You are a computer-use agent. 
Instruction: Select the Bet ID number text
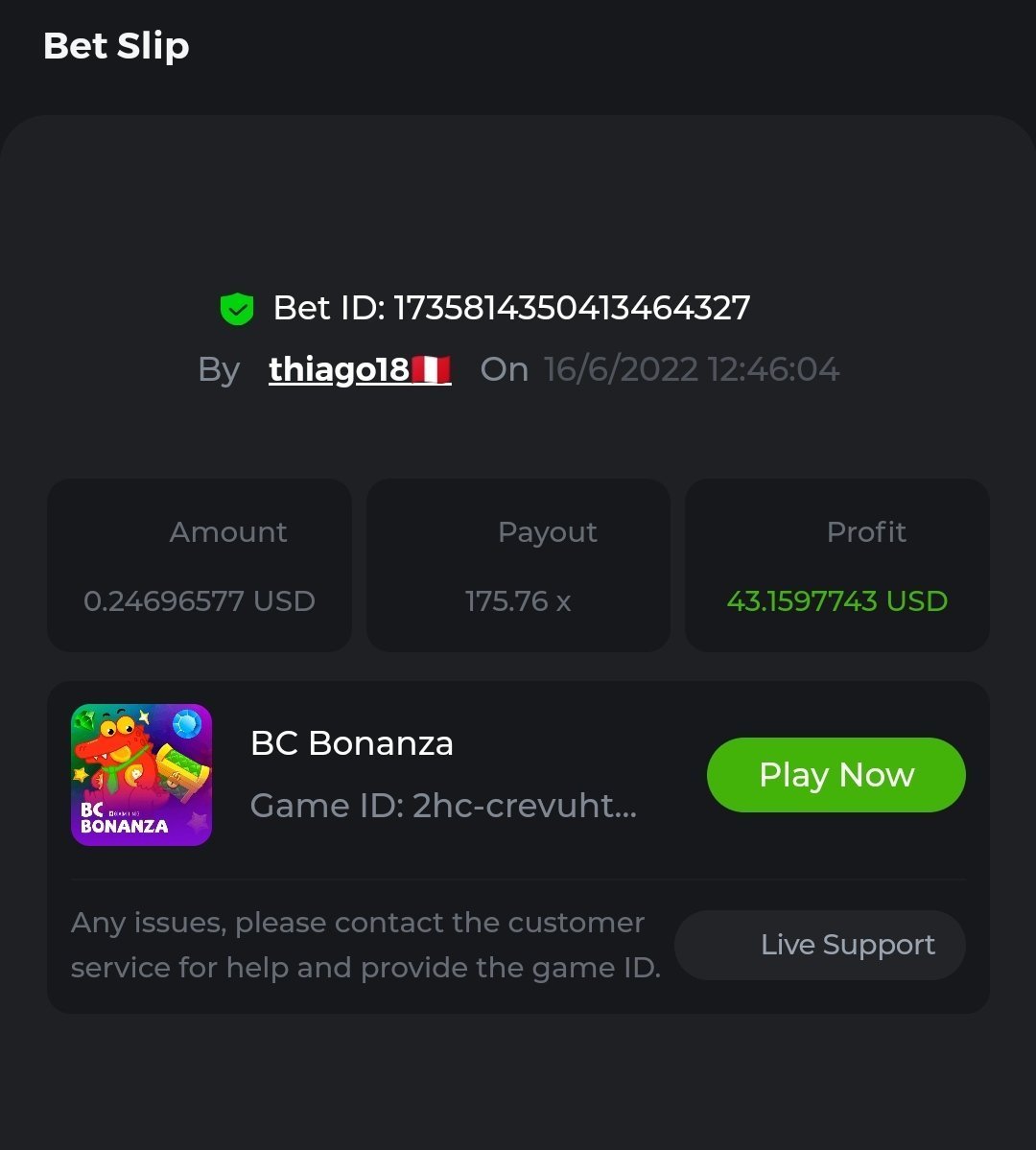(x=572, y=308)
